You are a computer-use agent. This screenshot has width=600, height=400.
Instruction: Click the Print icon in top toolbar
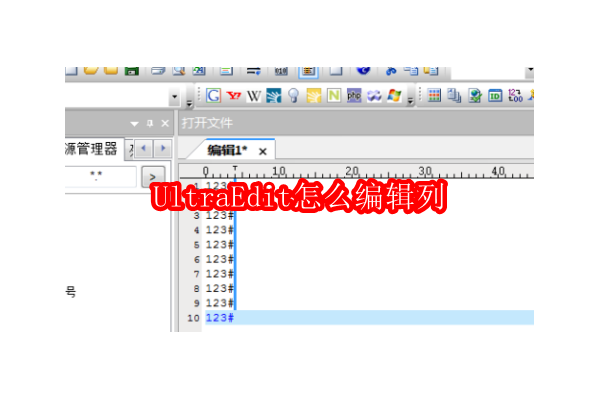point(158,71)
